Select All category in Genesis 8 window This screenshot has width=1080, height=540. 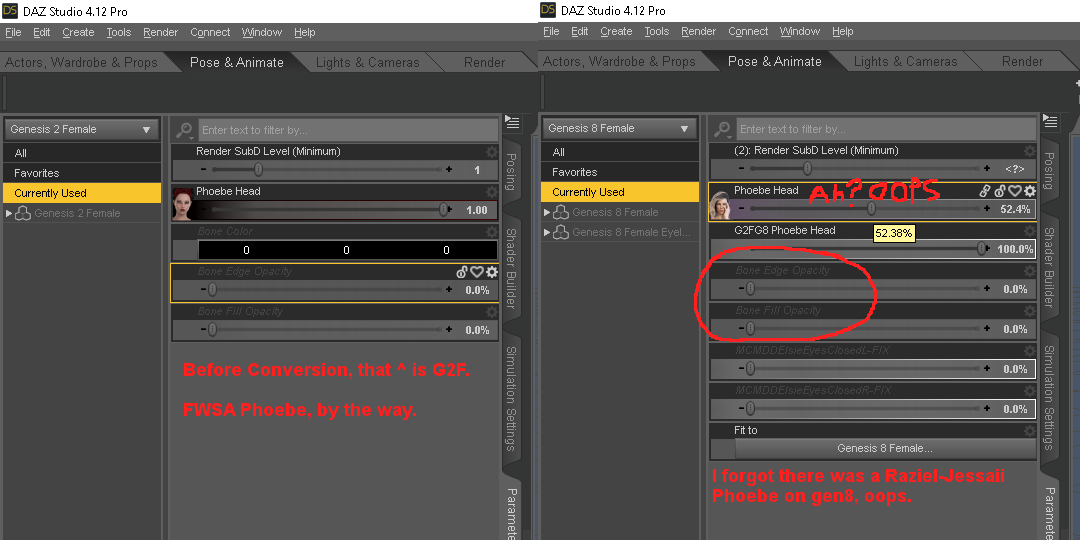(x=620, y=152)
